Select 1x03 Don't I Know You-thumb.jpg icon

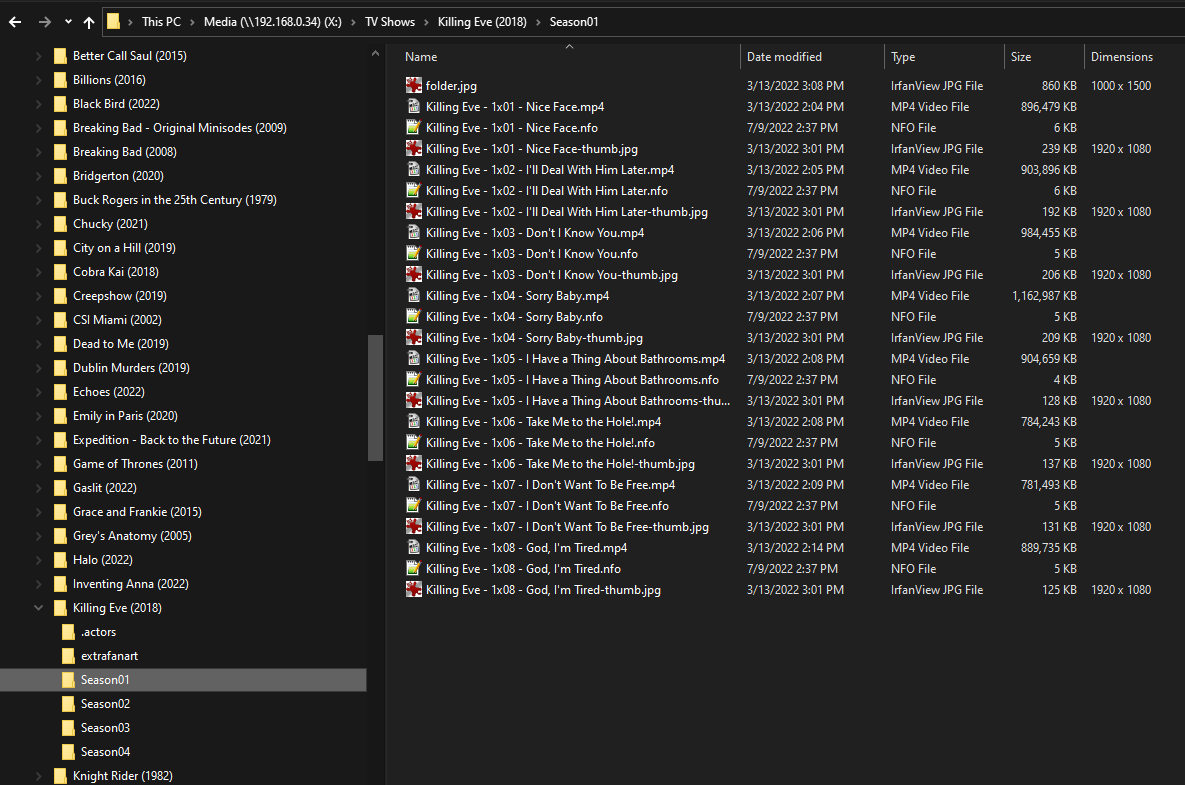point(413,274)
